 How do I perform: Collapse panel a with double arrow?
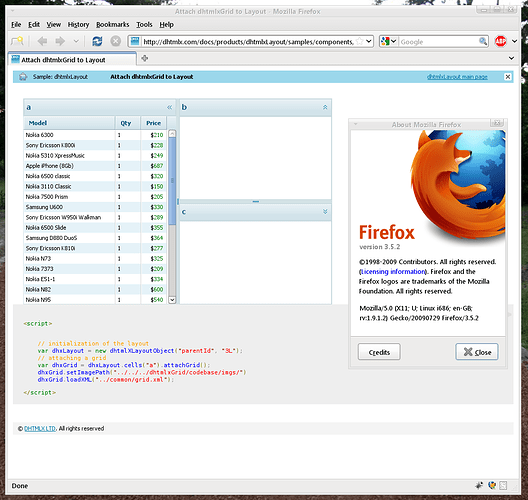(x=169, y=107)
